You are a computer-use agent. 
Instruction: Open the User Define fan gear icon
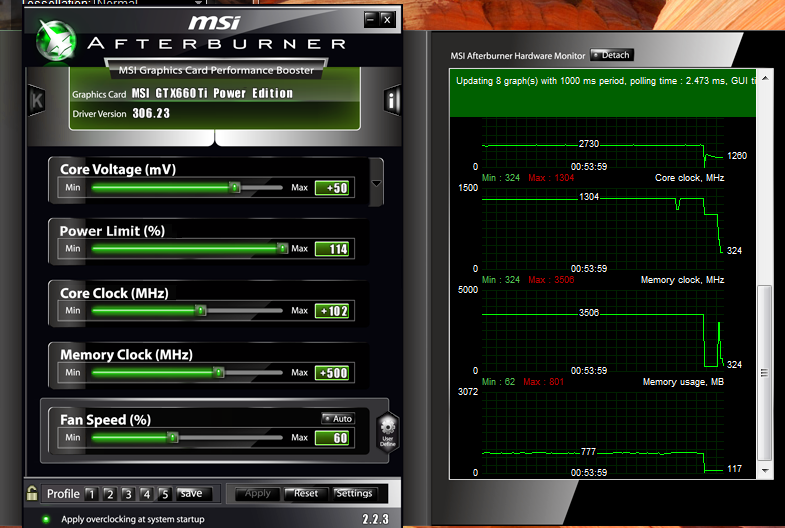[x=387, y=433]
